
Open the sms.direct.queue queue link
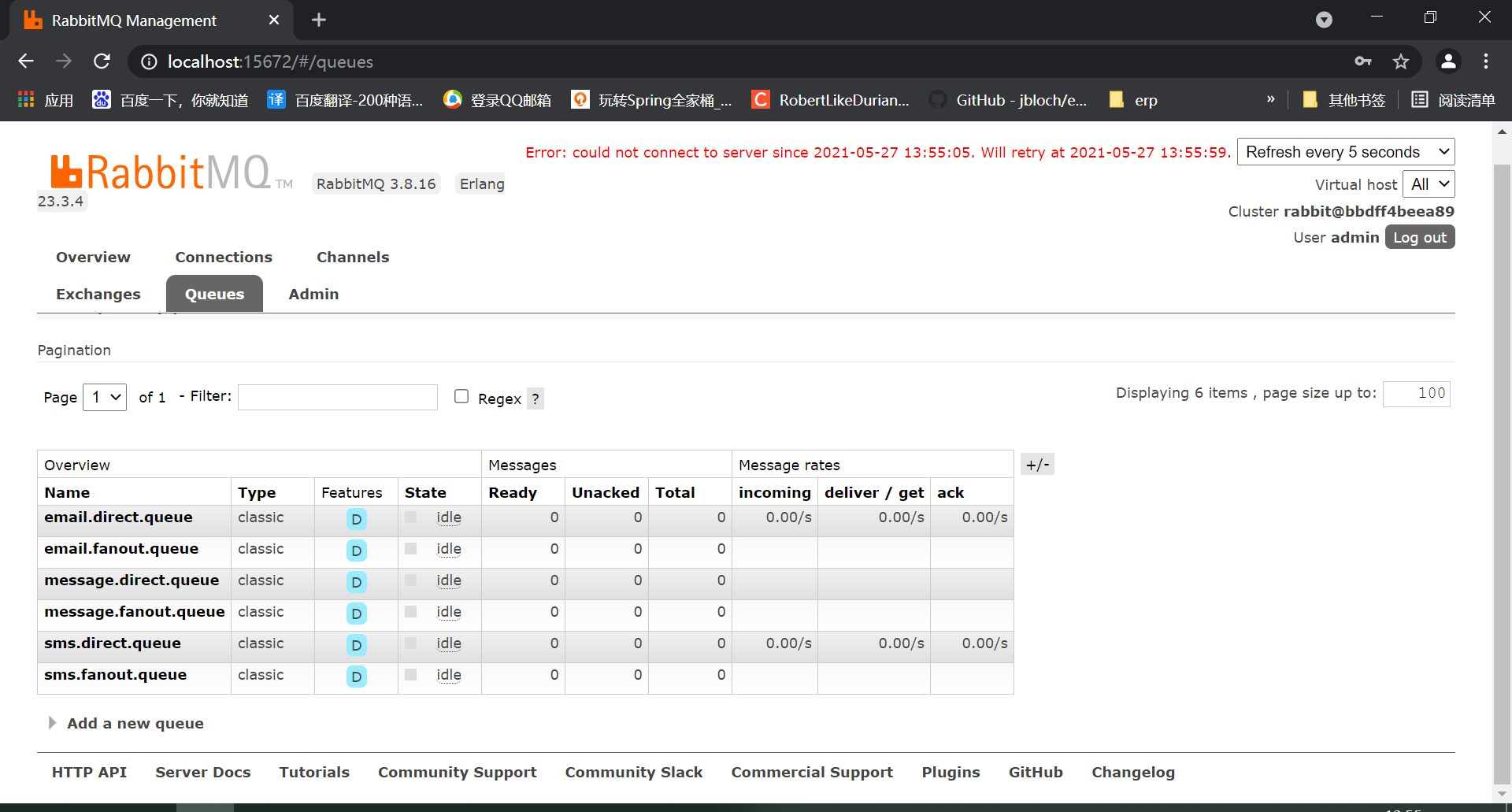[x=113, y=643]
